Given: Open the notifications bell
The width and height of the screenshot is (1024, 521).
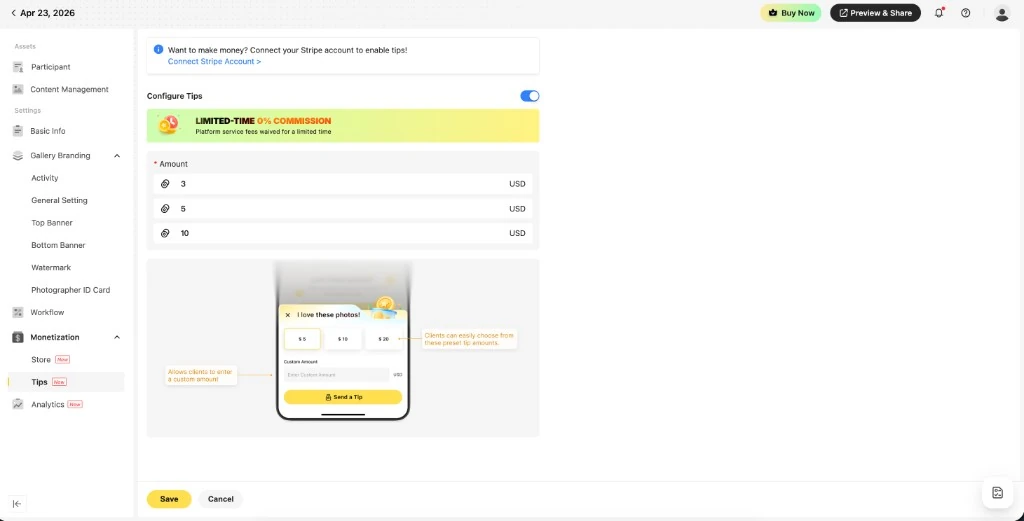Looking at the screenshot, I should tap(939, 13).
